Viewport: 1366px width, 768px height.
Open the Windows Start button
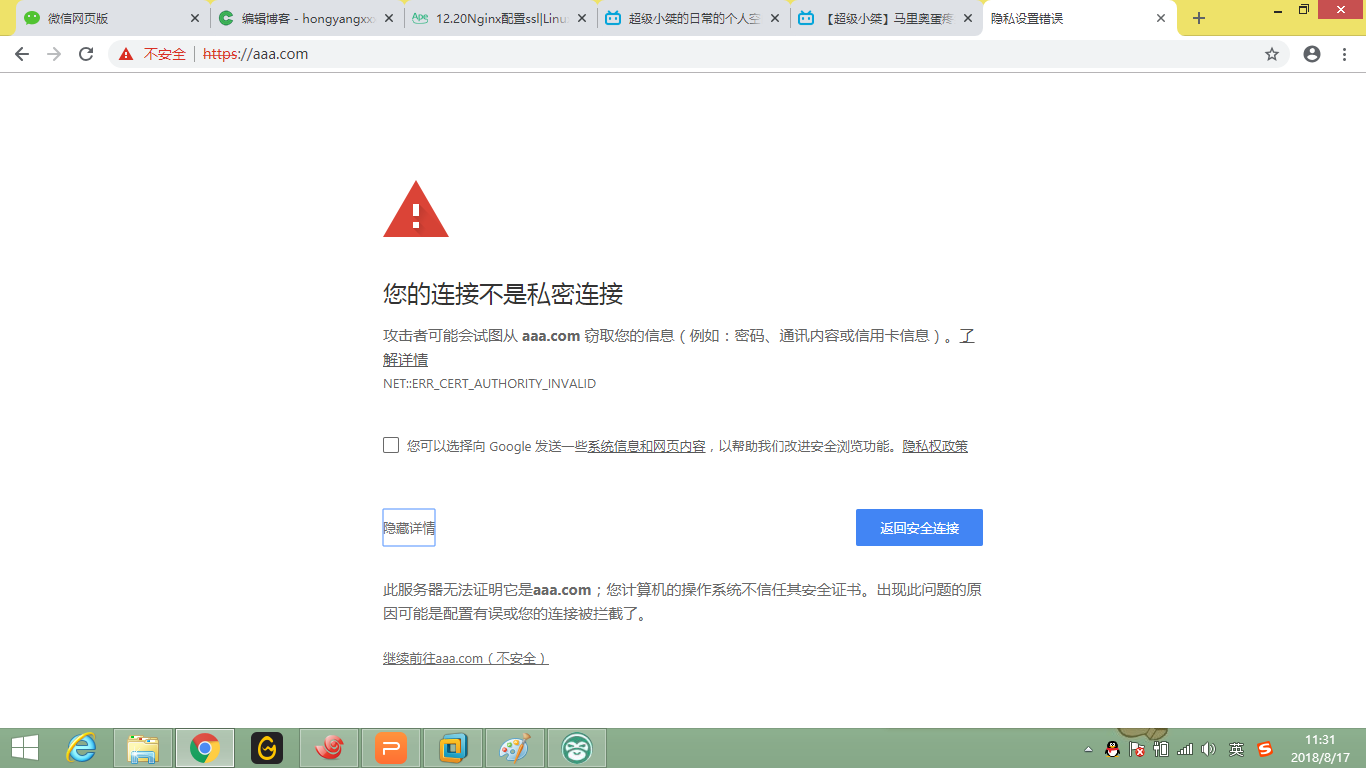tap(25, 748)
